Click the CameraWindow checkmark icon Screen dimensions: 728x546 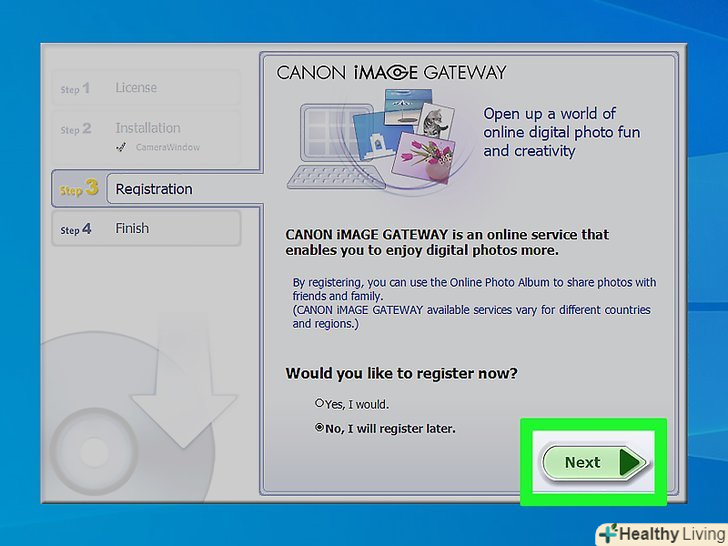click(121, 148)
